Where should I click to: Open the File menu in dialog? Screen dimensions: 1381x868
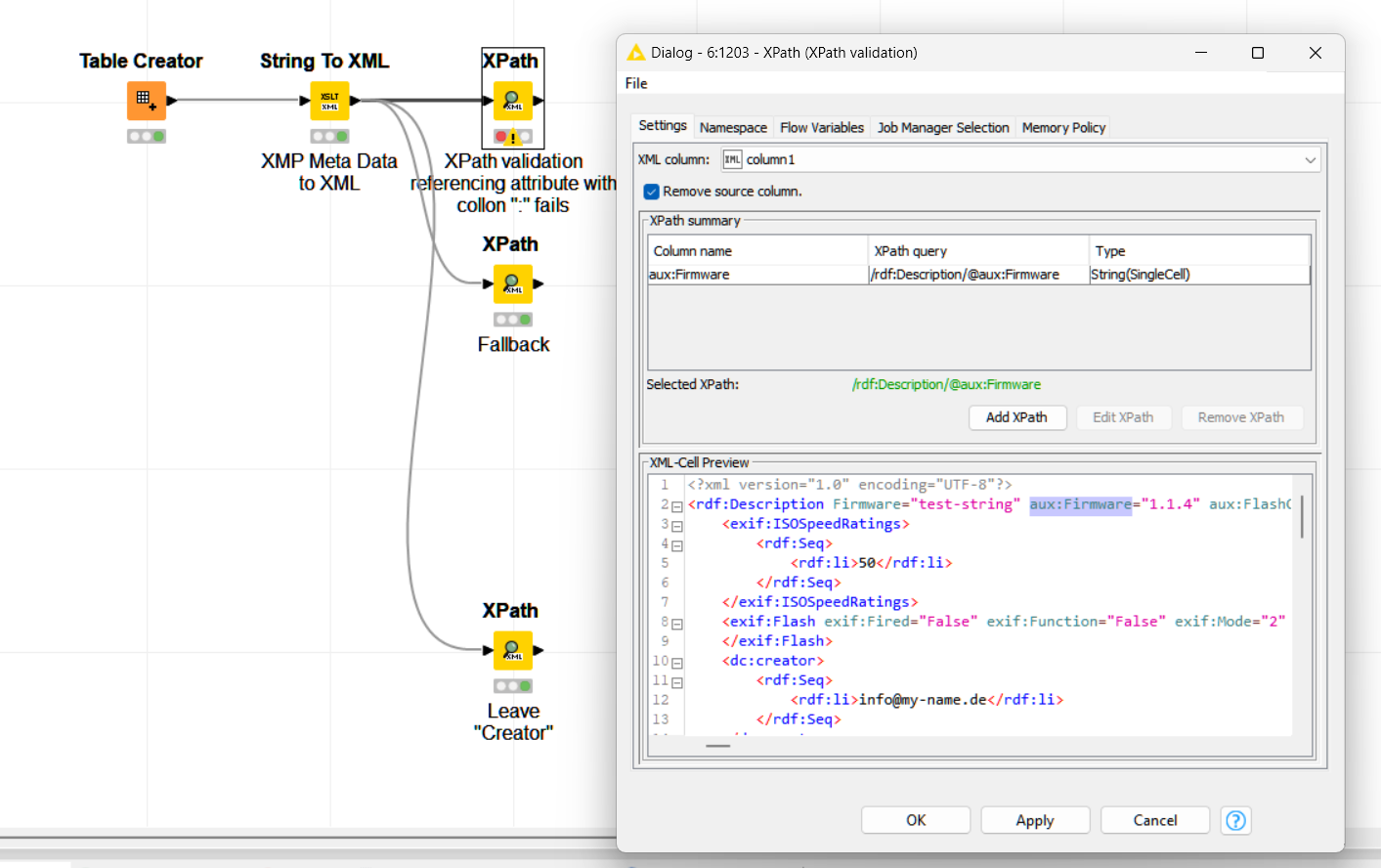[636, 83]
